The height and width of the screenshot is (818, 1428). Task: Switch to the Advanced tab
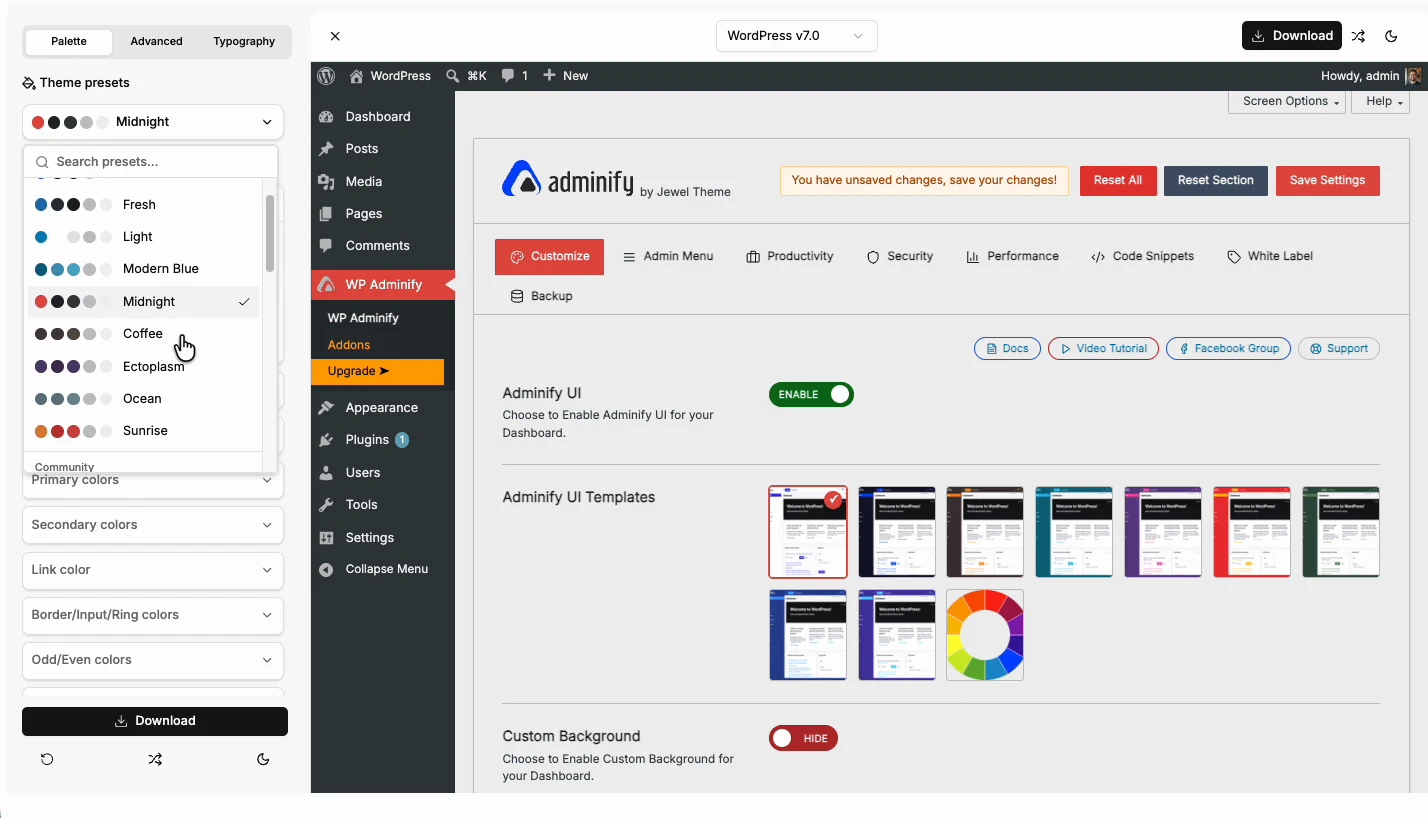156,41
